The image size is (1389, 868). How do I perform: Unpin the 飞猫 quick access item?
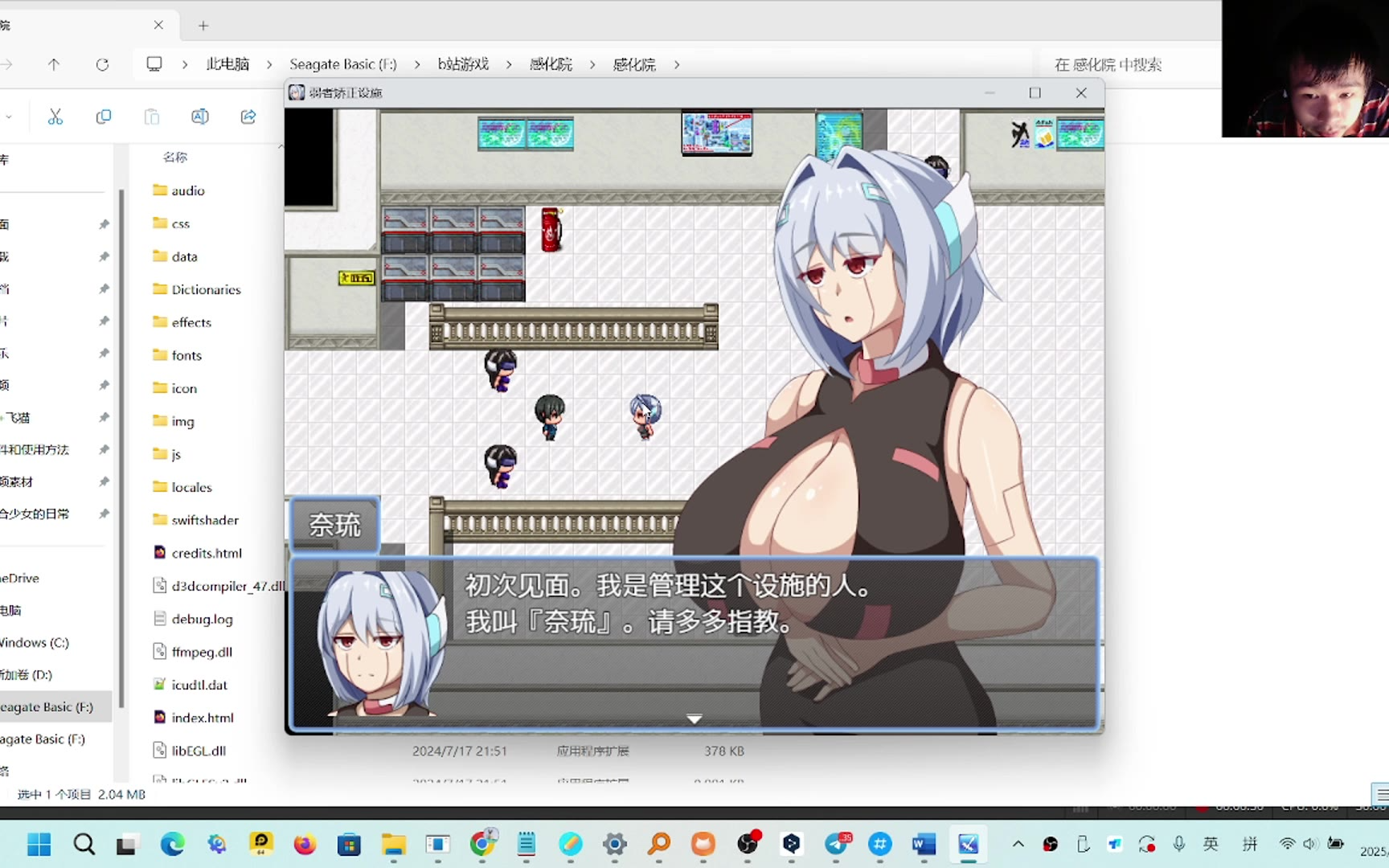click(104, 418)
